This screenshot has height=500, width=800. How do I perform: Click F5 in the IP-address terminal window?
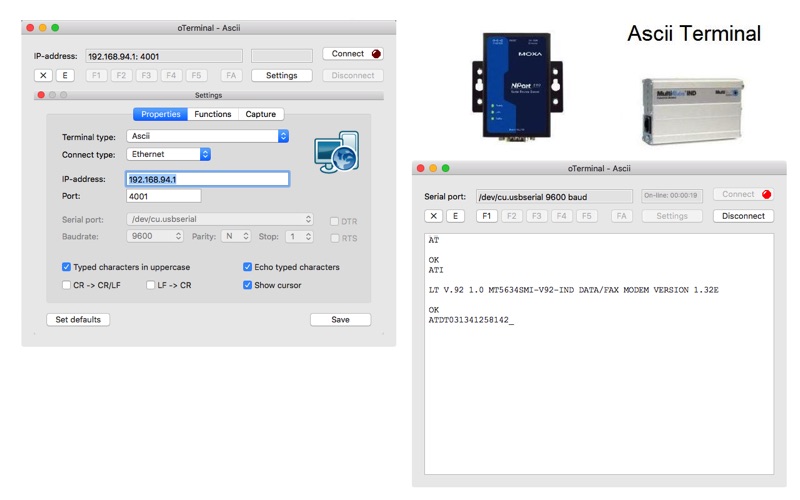tap(196, 76)
